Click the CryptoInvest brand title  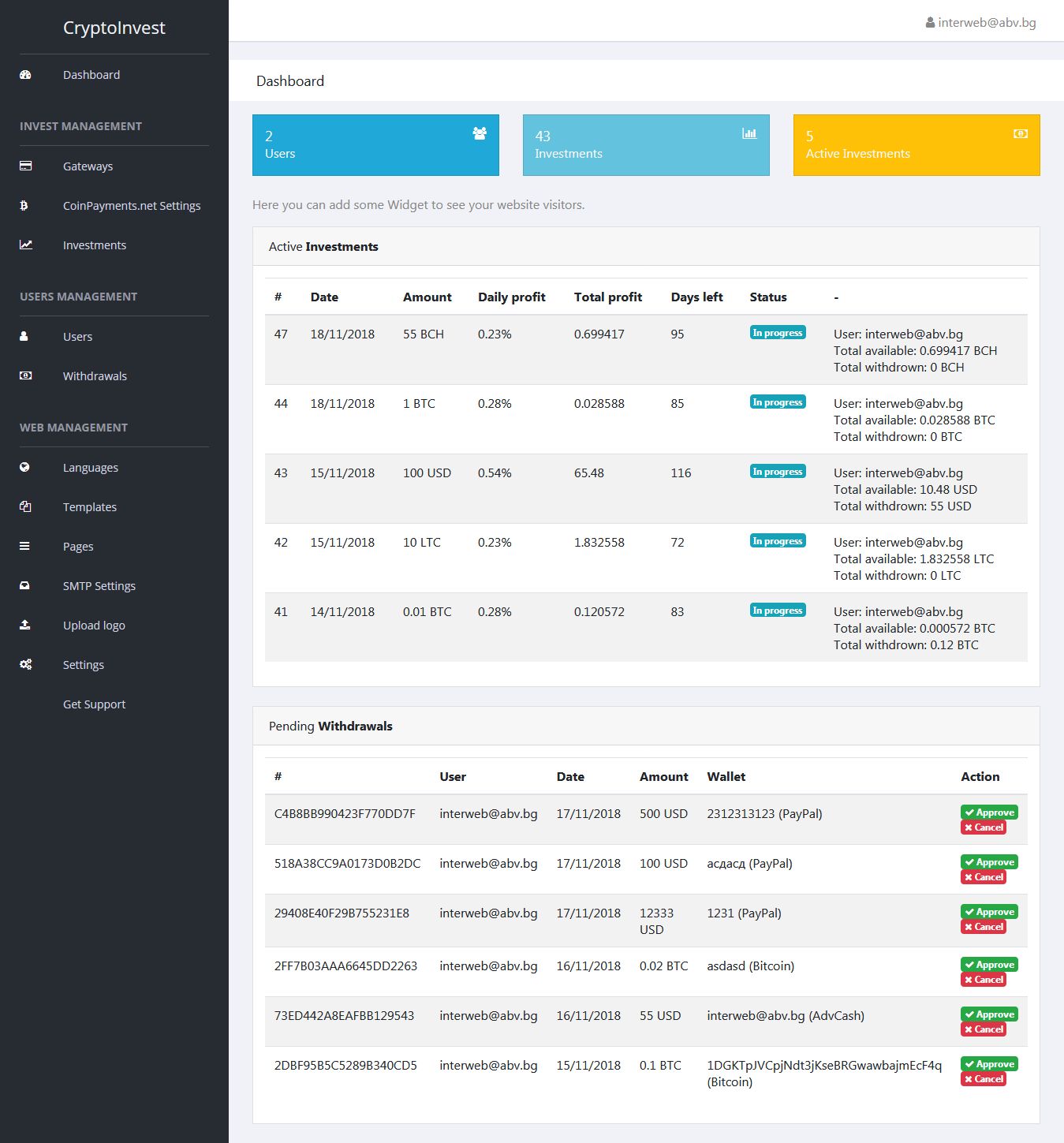pyautogui.click(x=114, y=28)
